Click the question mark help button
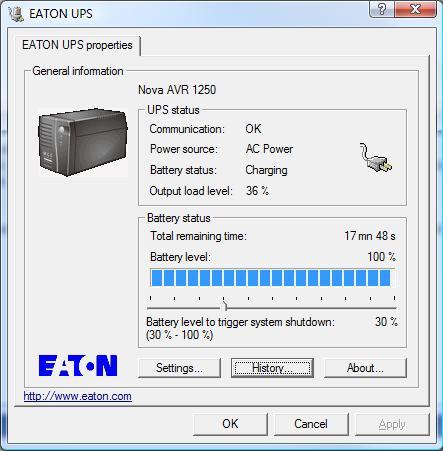Image resolution: width=443 pixels, height=451 pixels. (382, 9)
